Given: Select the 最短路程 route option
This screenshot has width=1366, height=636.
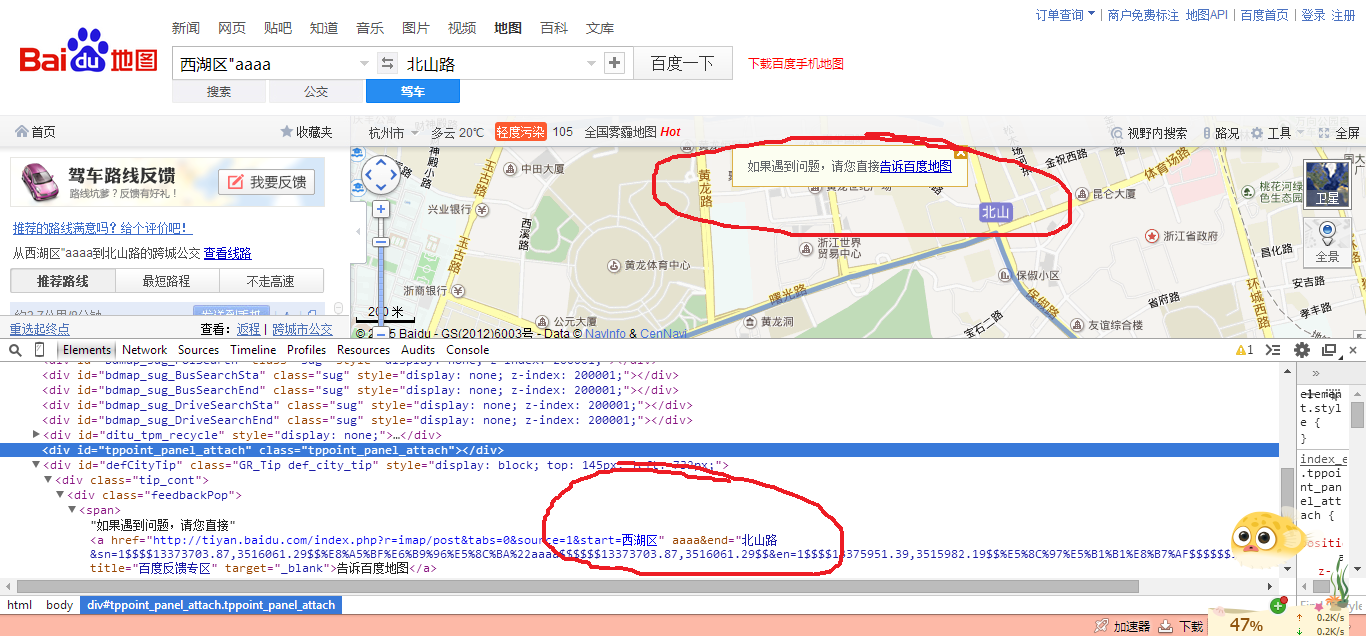Looking at the screenshot, I should pos(167,281).
